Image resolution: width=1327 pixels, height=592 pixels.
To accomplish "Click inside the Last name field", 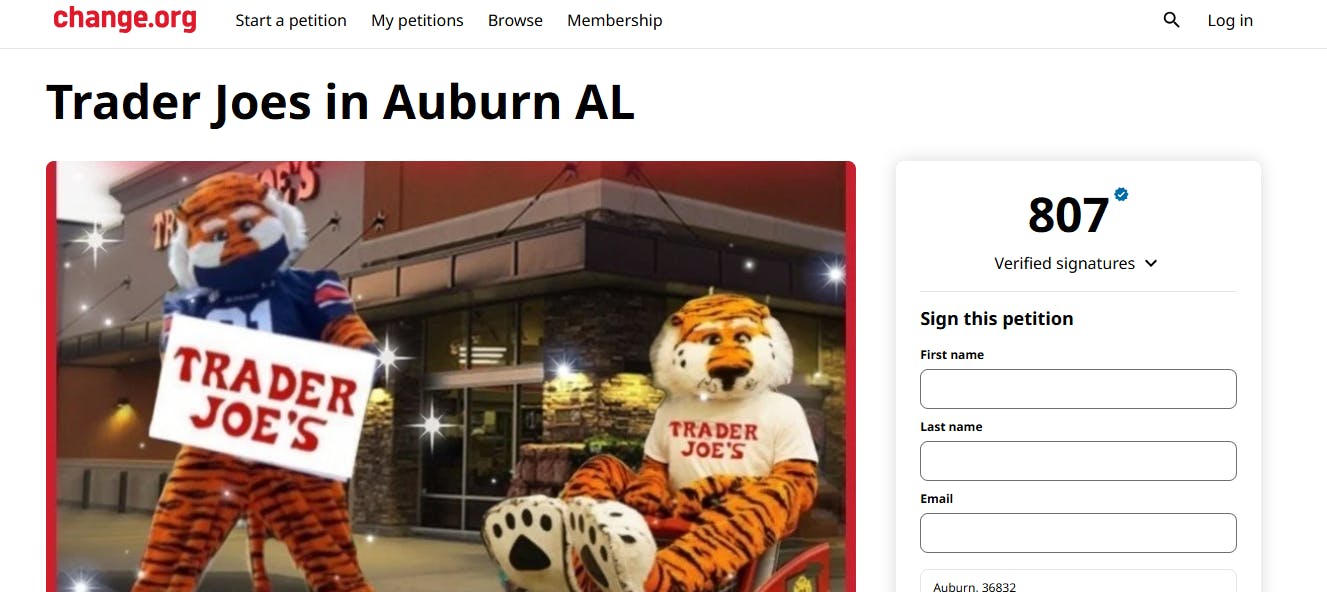I will coord(1078,460).
